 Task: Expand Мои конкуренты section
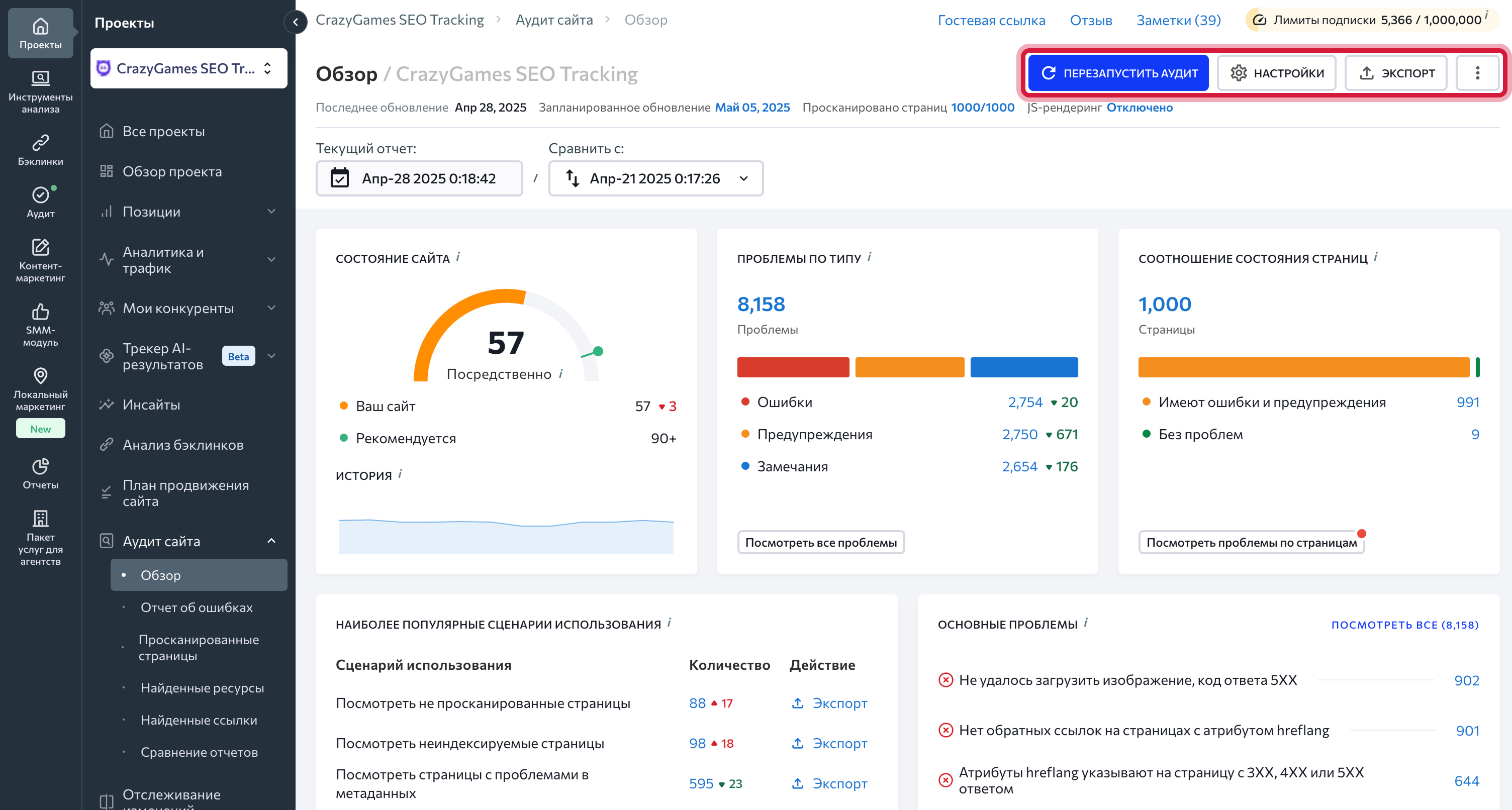[271, 308]
